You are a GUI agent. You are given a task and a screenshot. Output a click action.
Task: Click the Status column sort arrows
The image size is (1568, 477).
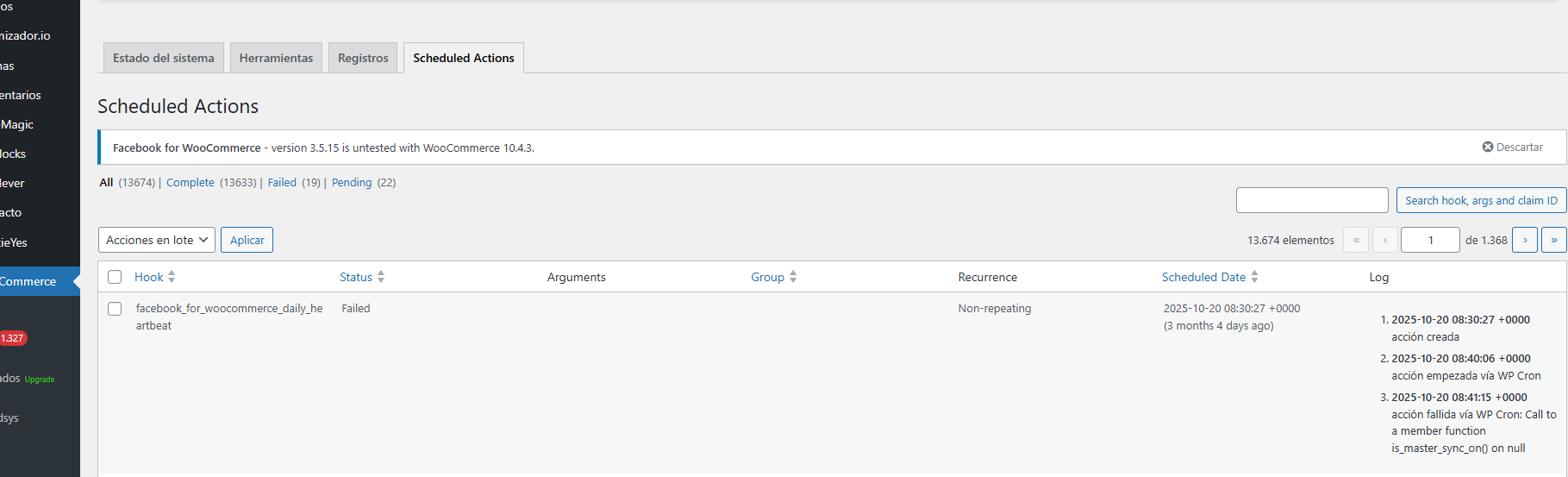(381, 277)
